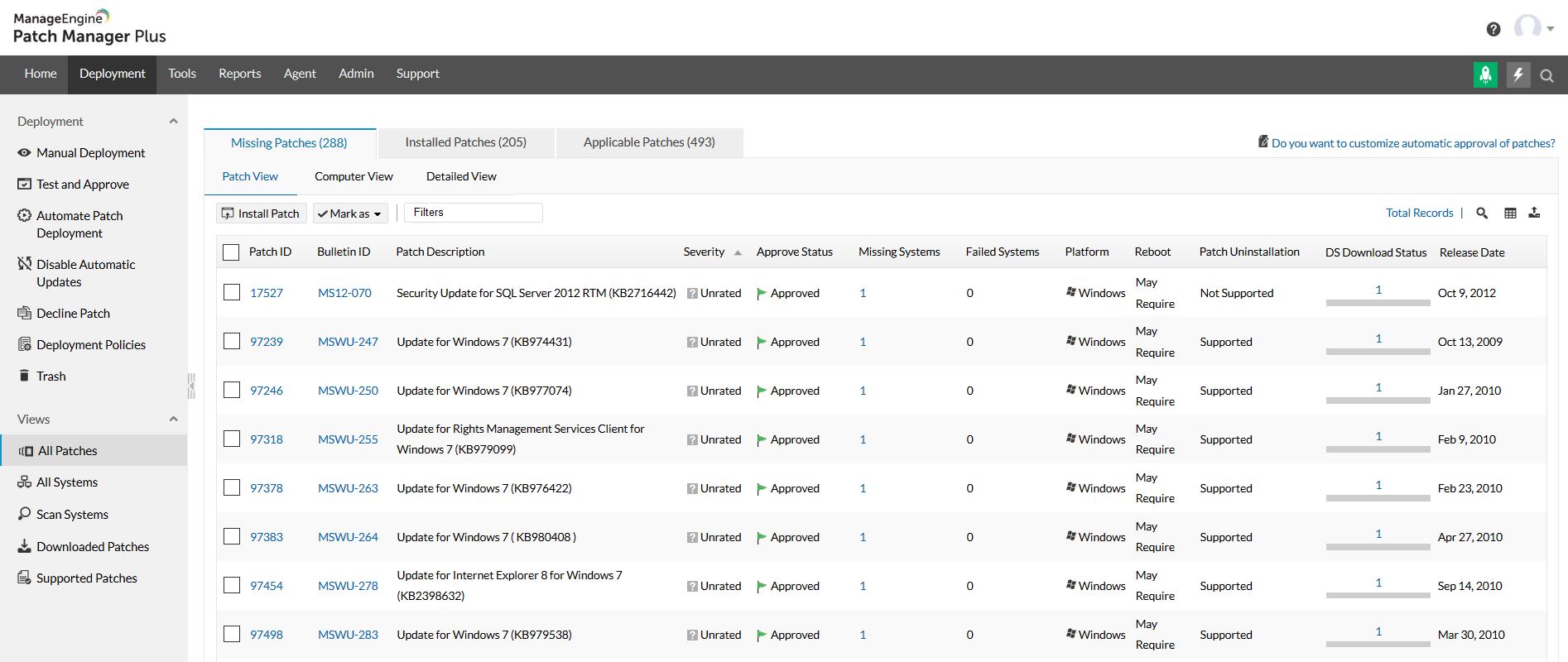The image size is (1568, 662).
Task: Click the export table icon
Action: [1534, 213]
